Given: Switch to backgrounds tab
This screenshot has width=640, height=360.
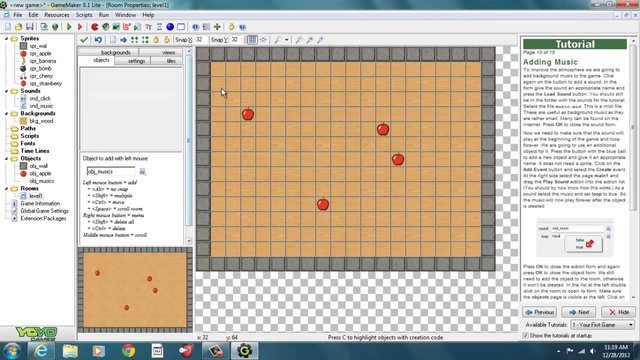Looking at the screenshot, I should click(108, 52).
